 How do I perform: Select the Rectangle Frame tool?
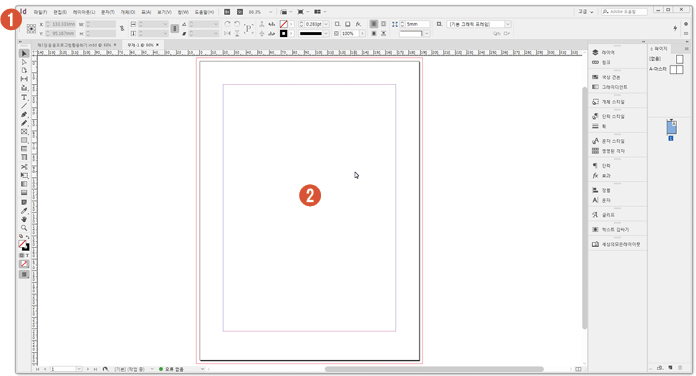tap(24, 132)
